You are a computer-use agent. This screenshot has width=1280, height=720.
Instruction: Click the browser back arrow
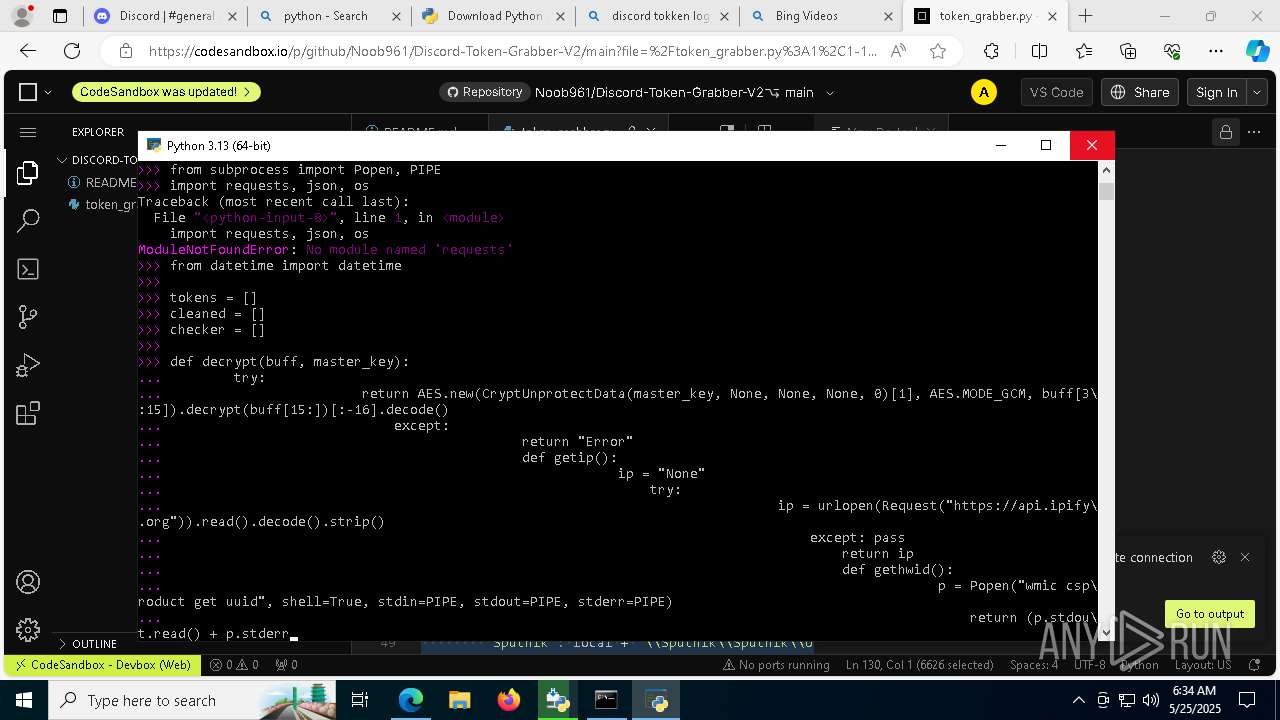pyautogui.click(x=28, y=51)
